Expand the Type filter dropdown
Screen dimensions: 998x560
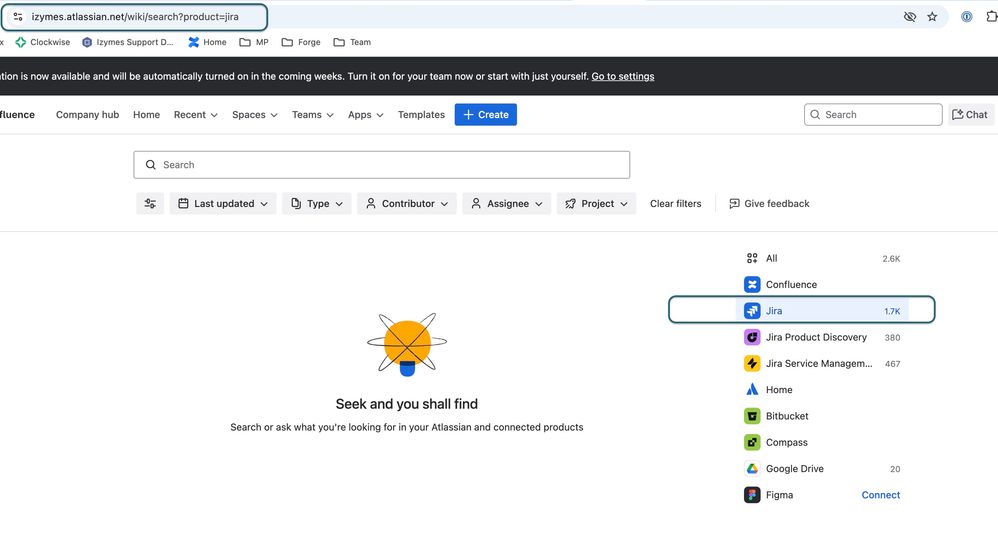317,204
